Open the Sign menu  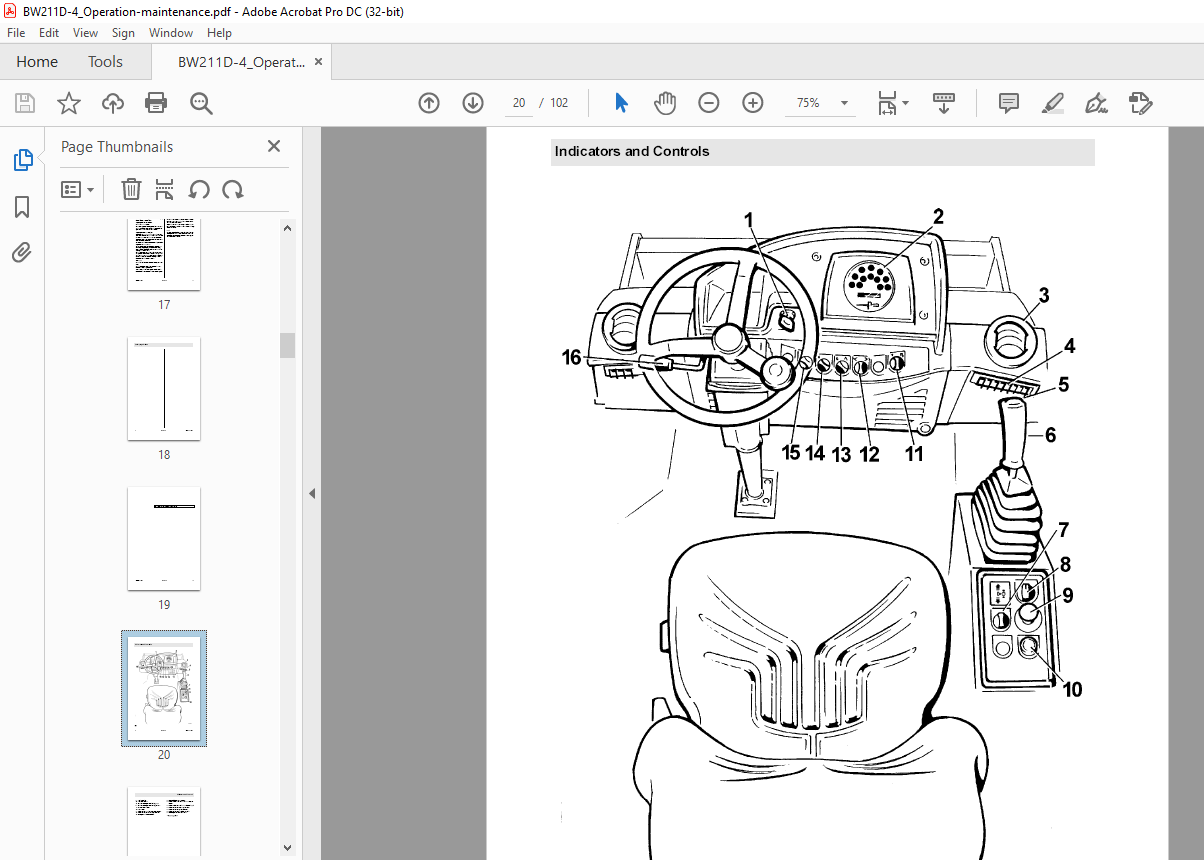pyautogui.click(x=123, y=33)
